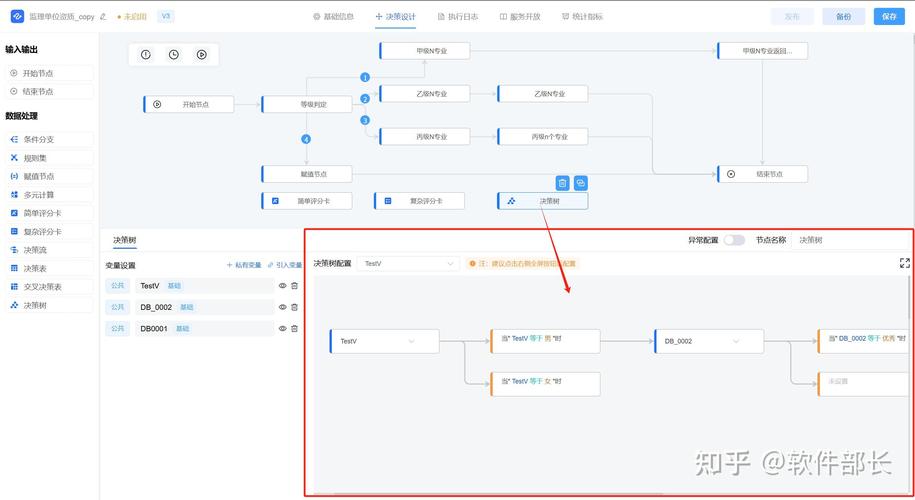
Task: Toggle eye visibility for DB0001 variable
Action: click(282, 328)
